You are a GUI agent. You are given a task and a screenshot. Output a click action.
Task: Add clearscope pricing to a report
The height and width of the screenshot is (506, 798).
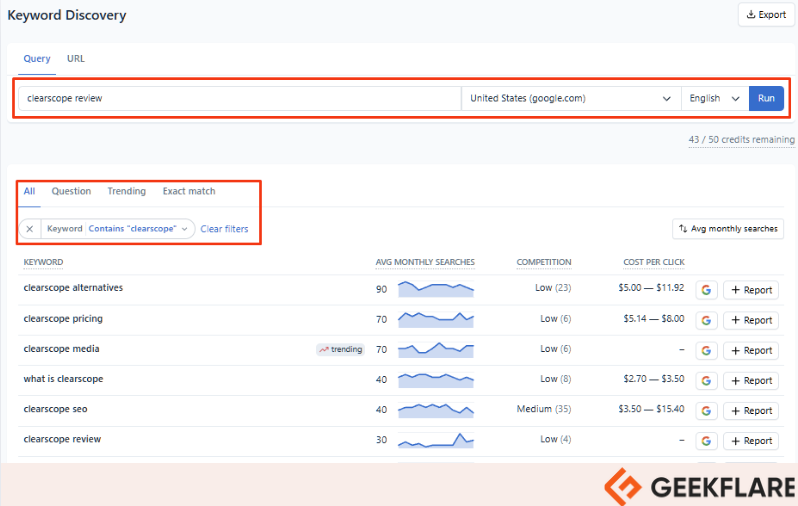pyautogui.click(x=751, y=320)
